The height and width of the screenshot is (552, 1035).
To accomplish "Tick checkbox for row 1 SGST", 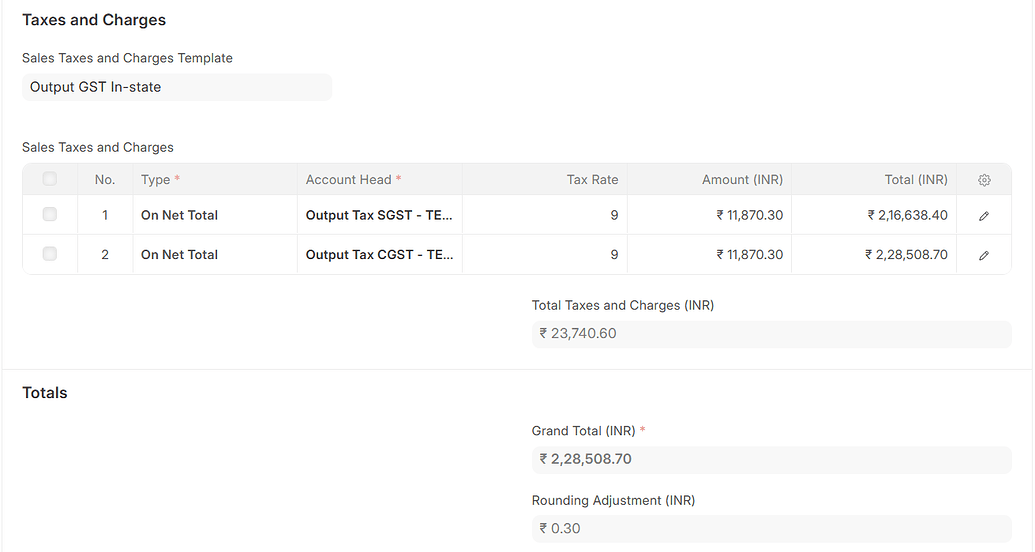I will coord(50,214).
